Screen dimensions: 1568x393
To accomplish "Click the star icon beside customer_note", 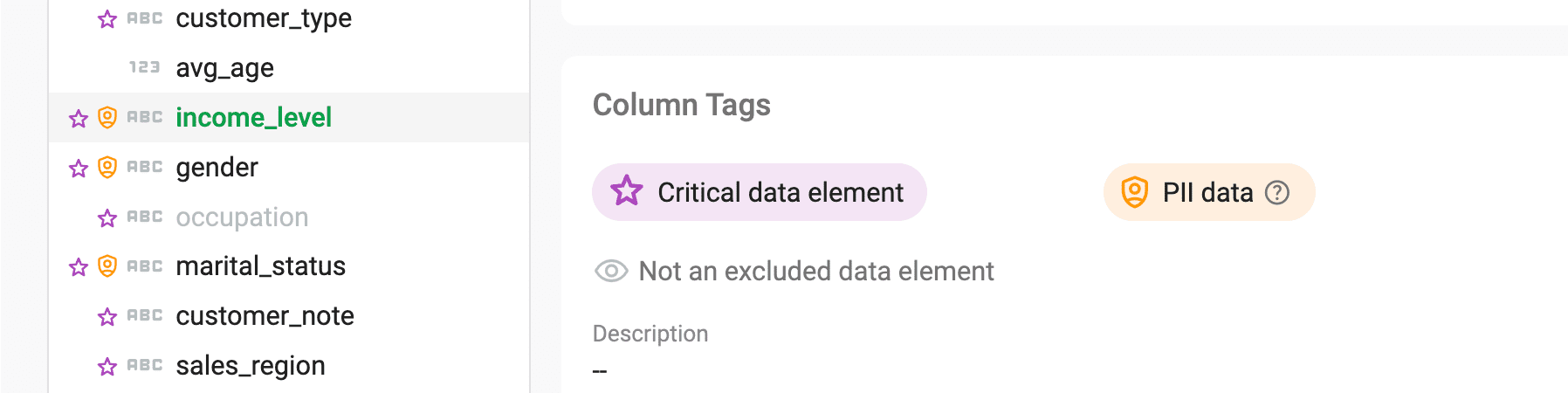I will pyautogui.click(x=107, y=317).
